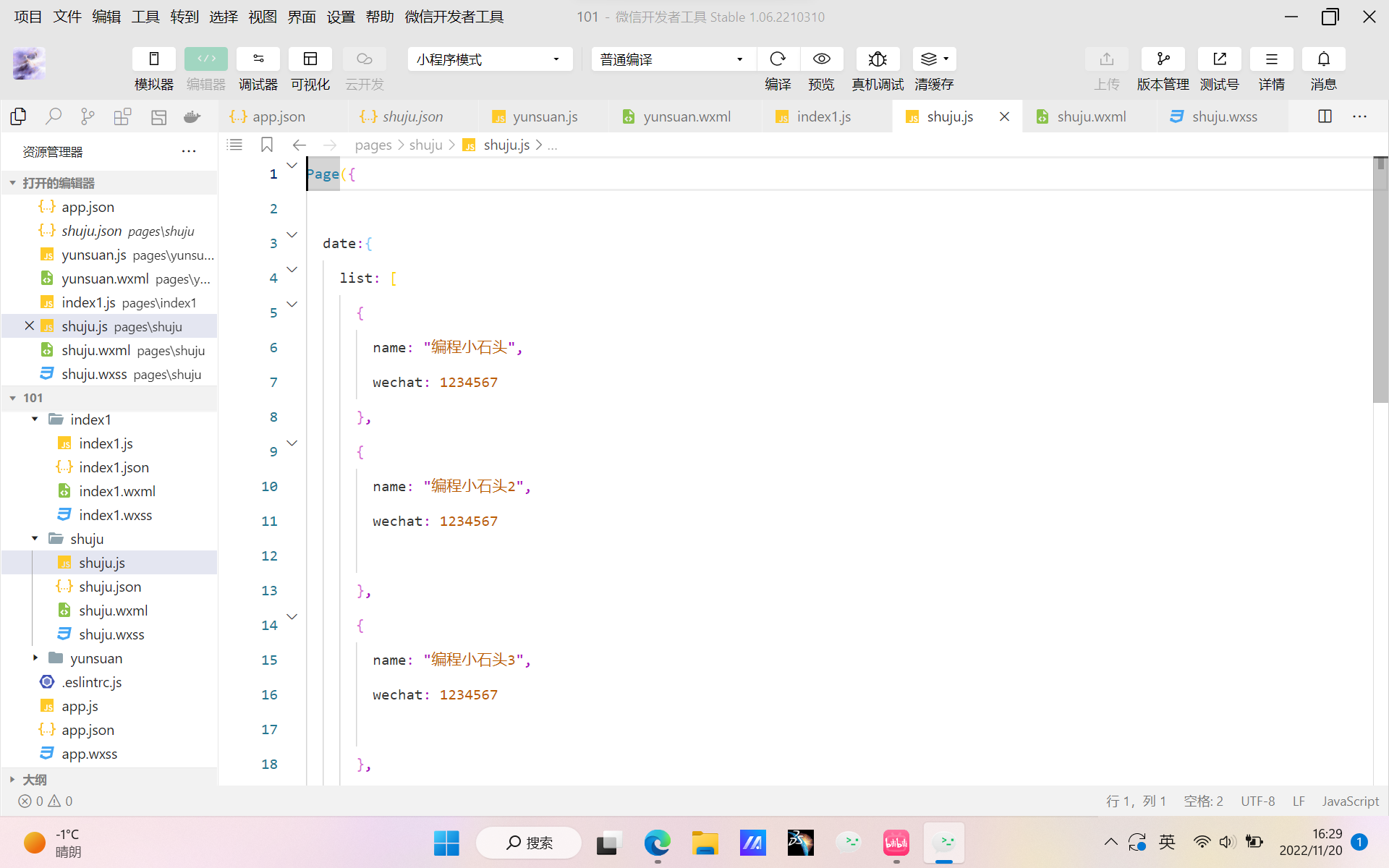
Task: Click the Compile refresh icon
Action: [778, 59]
